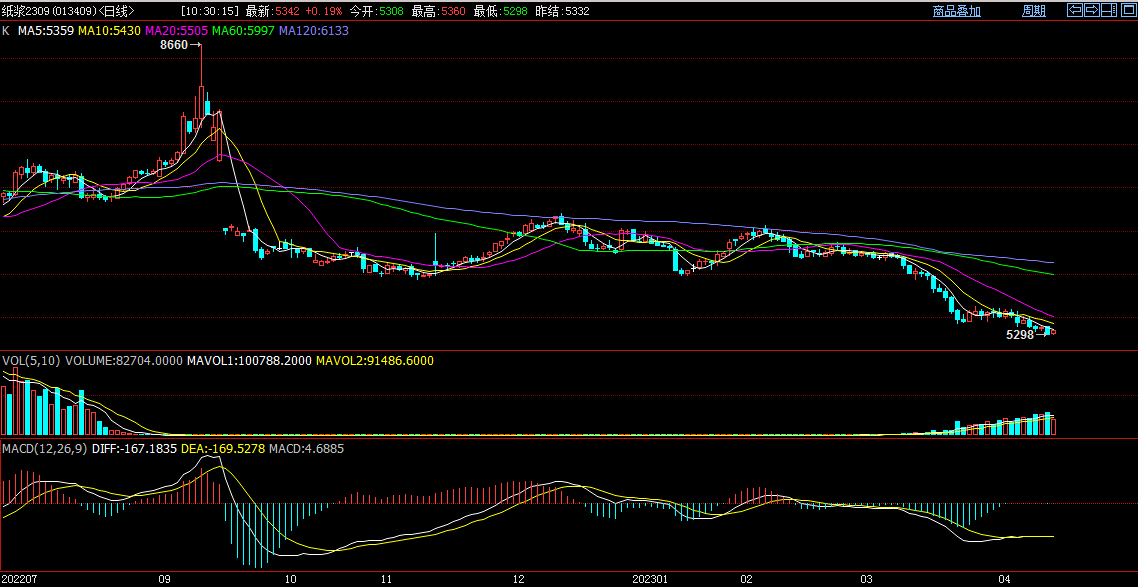Click the left arrow previous-contract icon
Screen dimensions: 1138x587
pos(1075,11)
